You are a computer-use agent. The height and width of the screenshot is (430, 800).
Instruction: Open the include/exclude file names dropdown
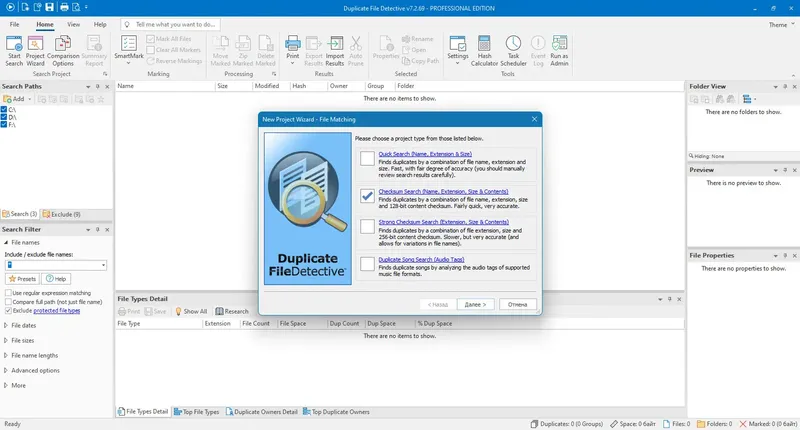pyautogui.click(x=104, y=265)
